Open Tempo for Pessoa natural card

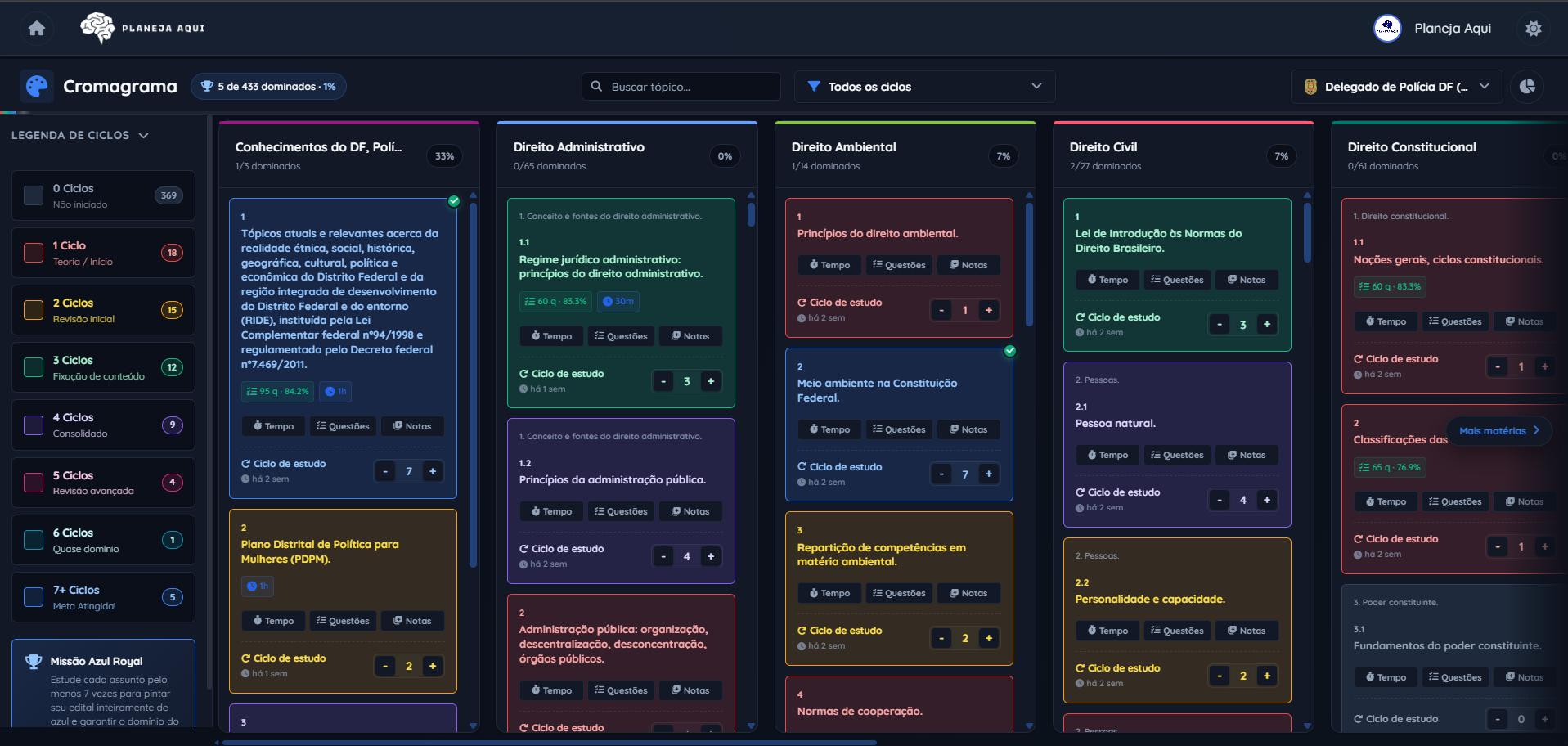tap(1107, 455)
